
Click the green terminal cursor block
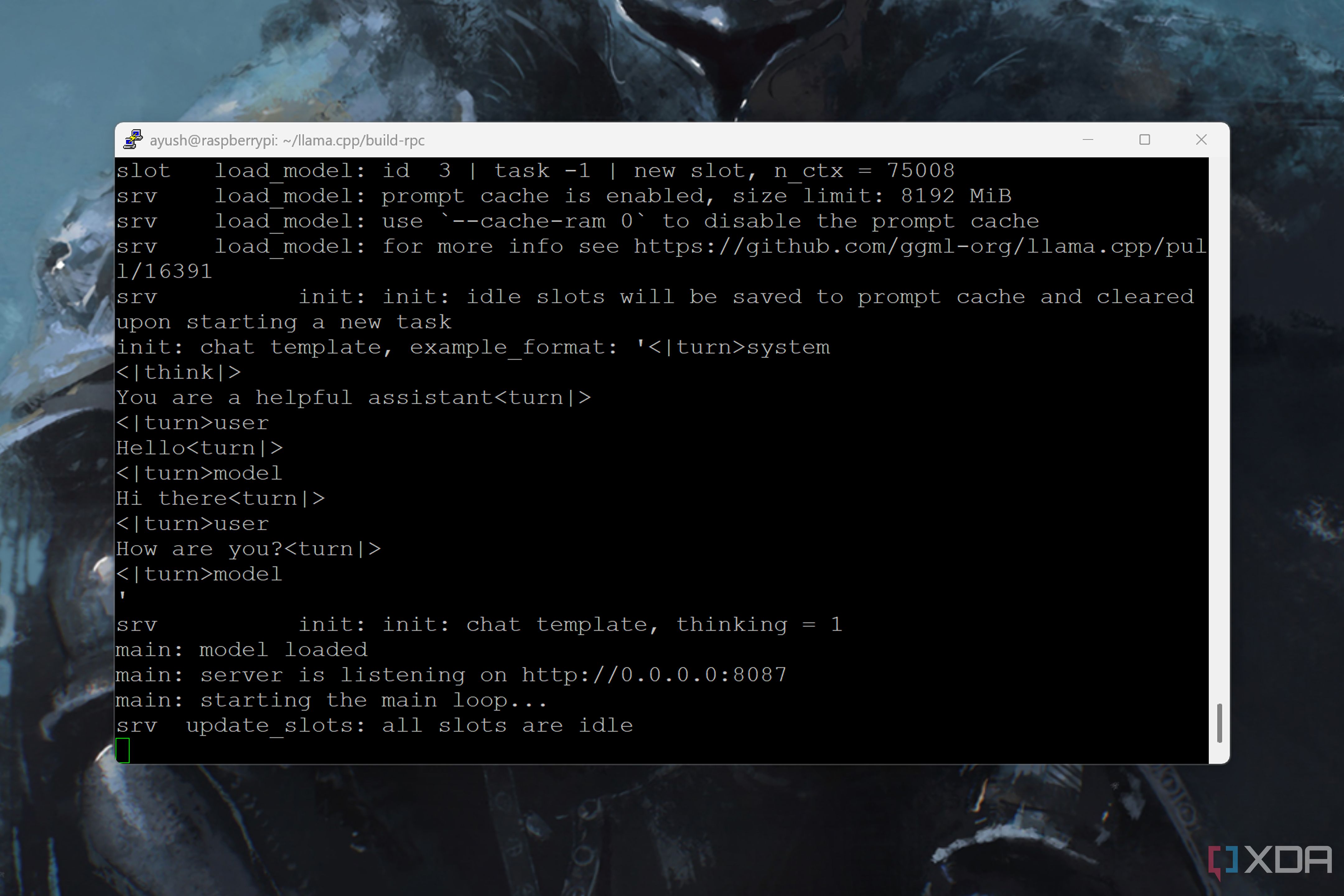(123, 750)
